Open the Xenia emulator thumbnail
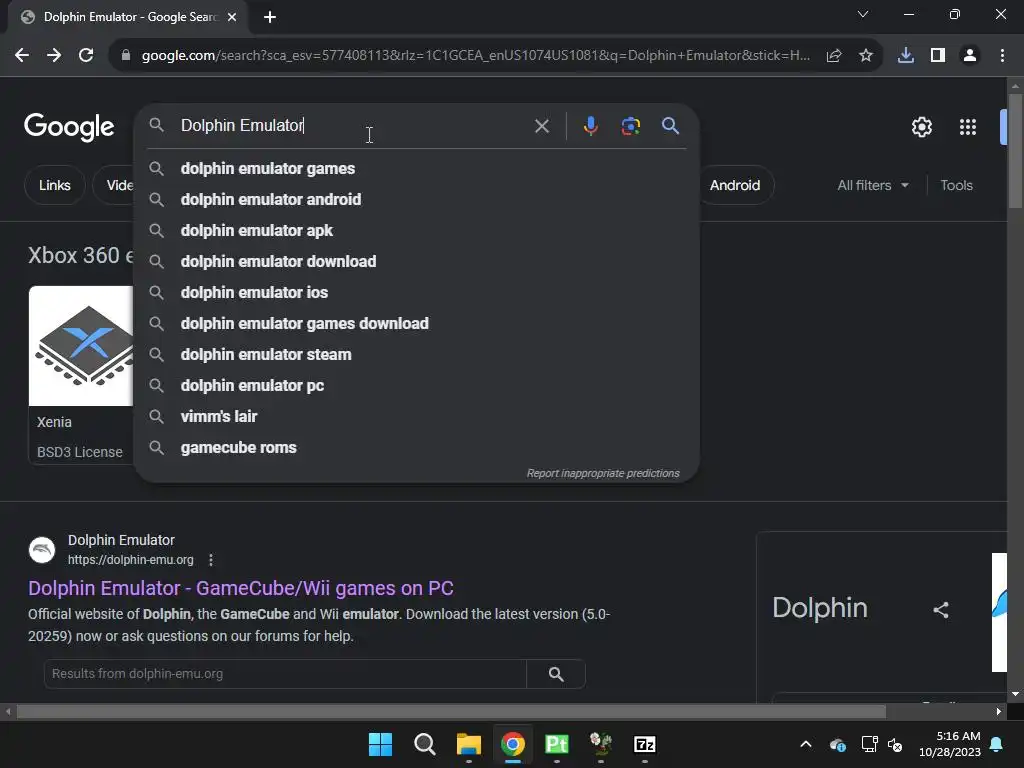Screen dimensions: 1024x768 coord(81,346)
